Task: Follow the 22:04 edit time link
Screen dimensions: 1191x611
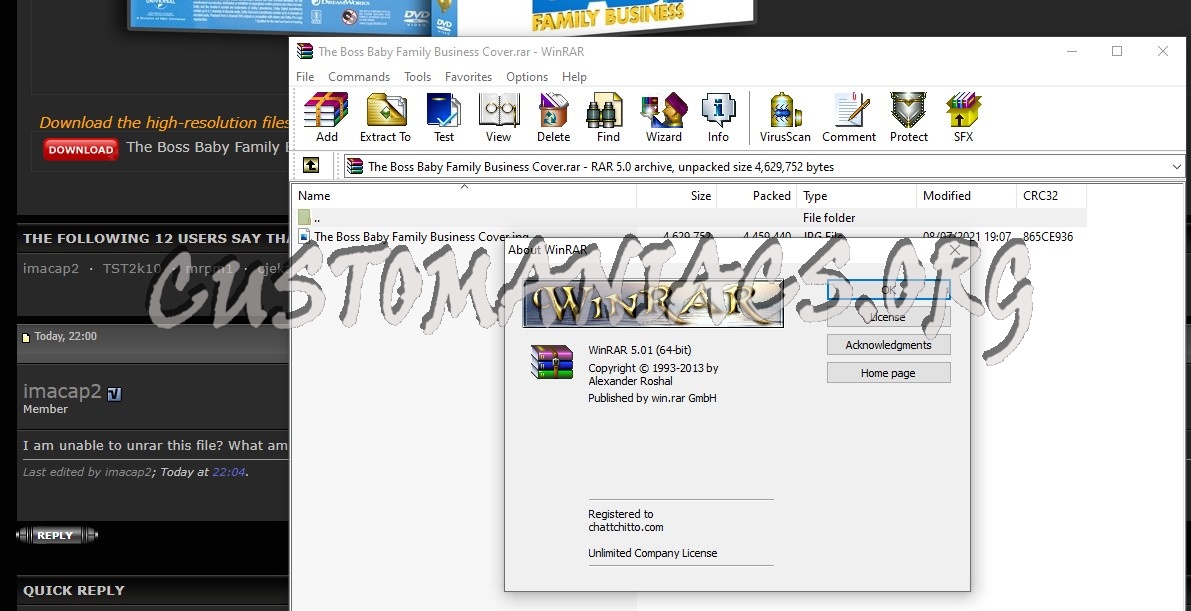Action: click(x=229, y=472)
